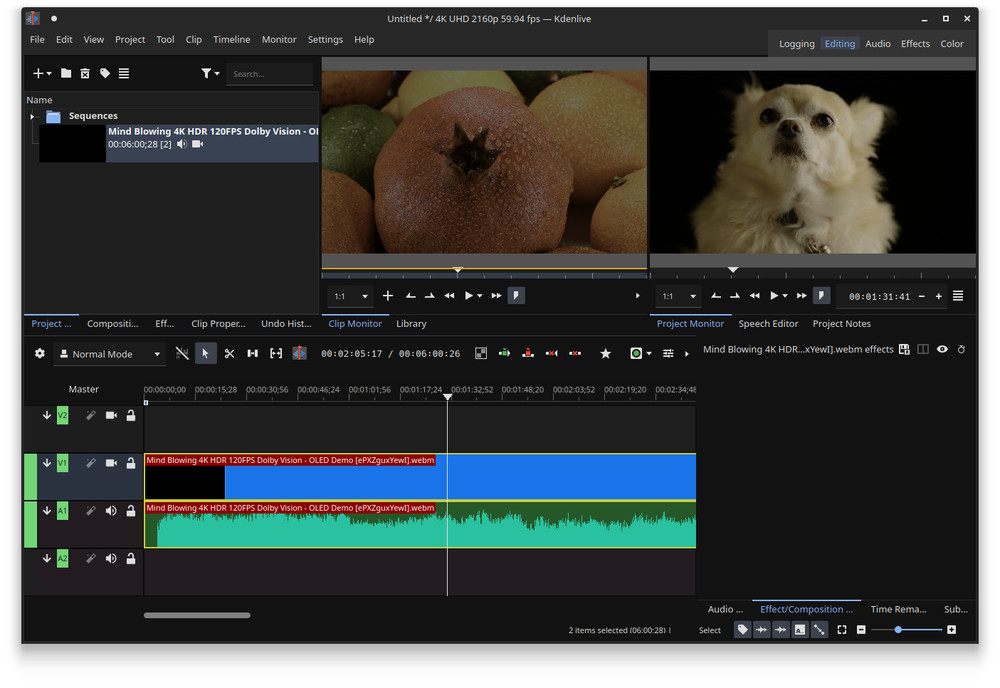This screenshot has height=688, width=1000.
Task: Switch to the Library tab
Action: click(411, 324)
